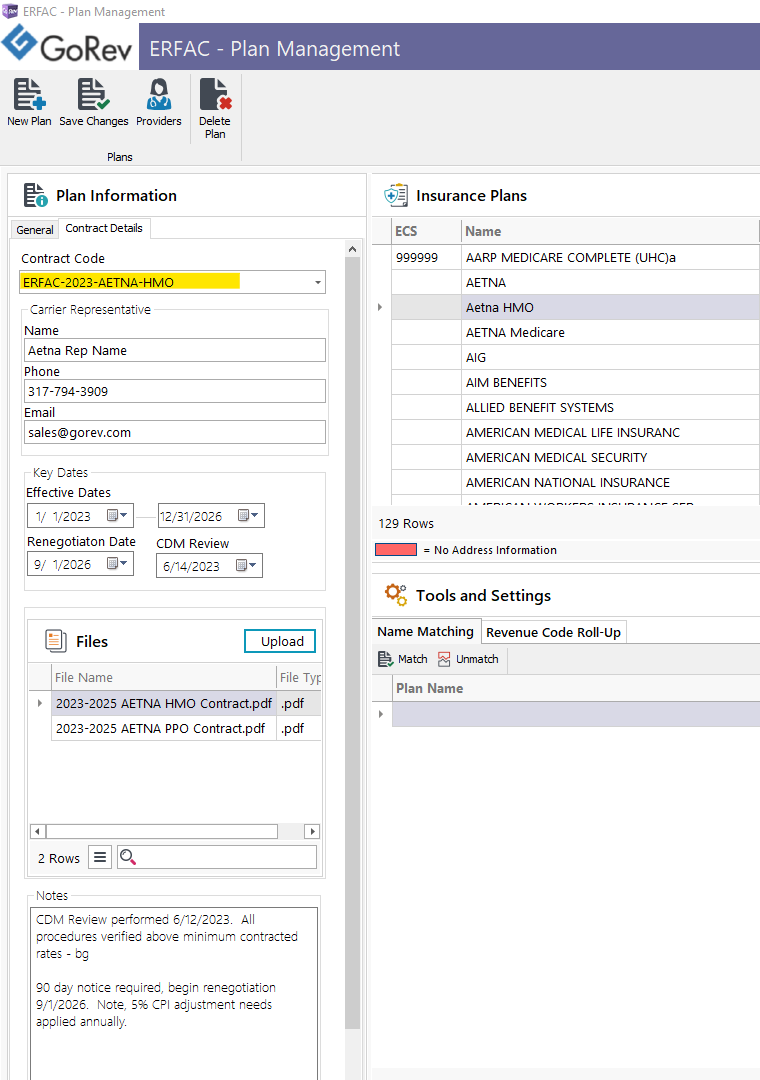Click the Files section document icon
This screenshot has width=760, height=1080.
(x=56, y=641)
